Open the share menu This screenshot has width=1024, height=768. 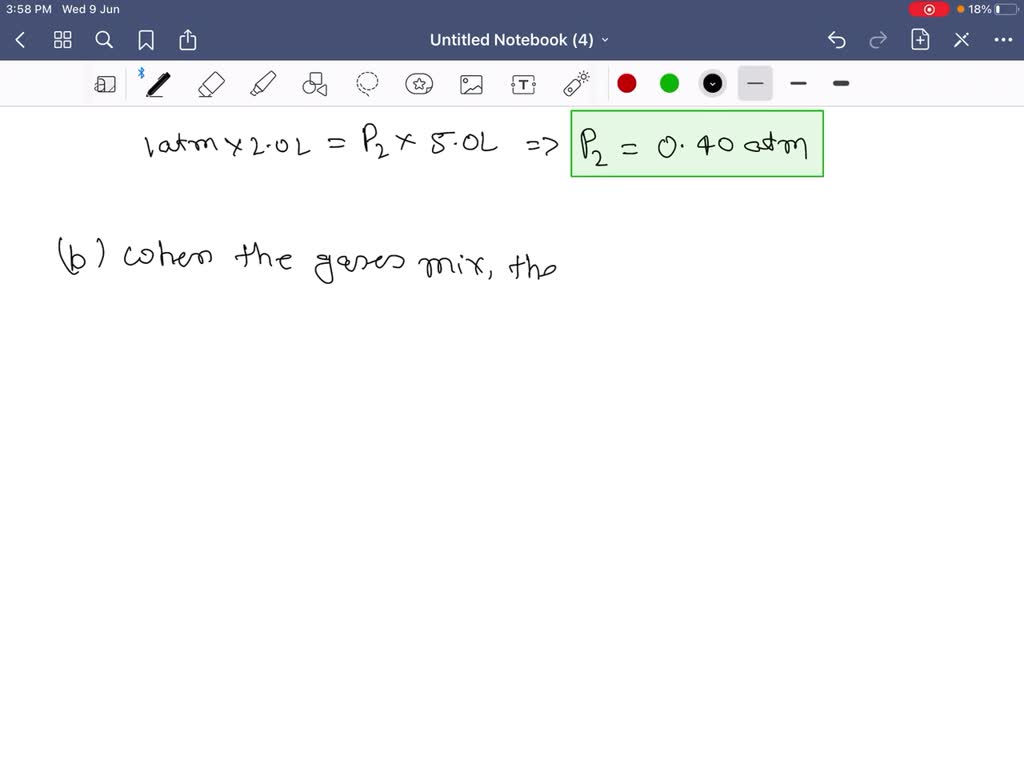point(188,40)
